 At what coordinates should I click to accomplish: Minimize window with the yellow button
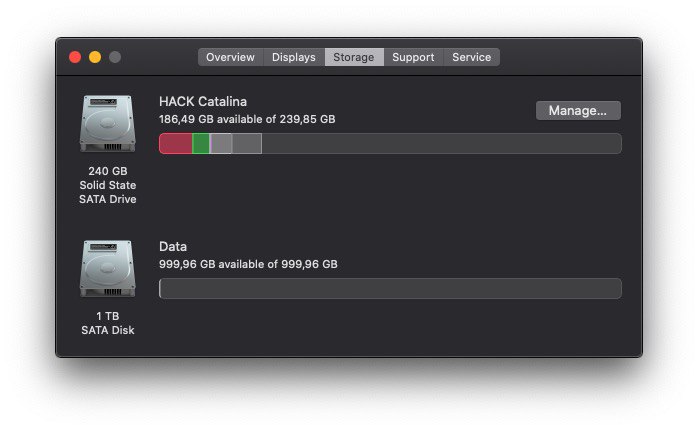pos(95,57)
